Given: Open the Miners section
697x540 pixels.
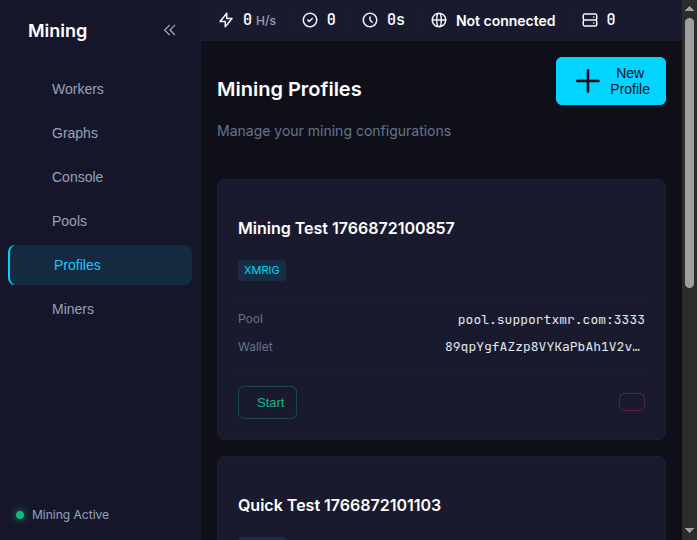Looking at the screenshot, I should 73,309.
